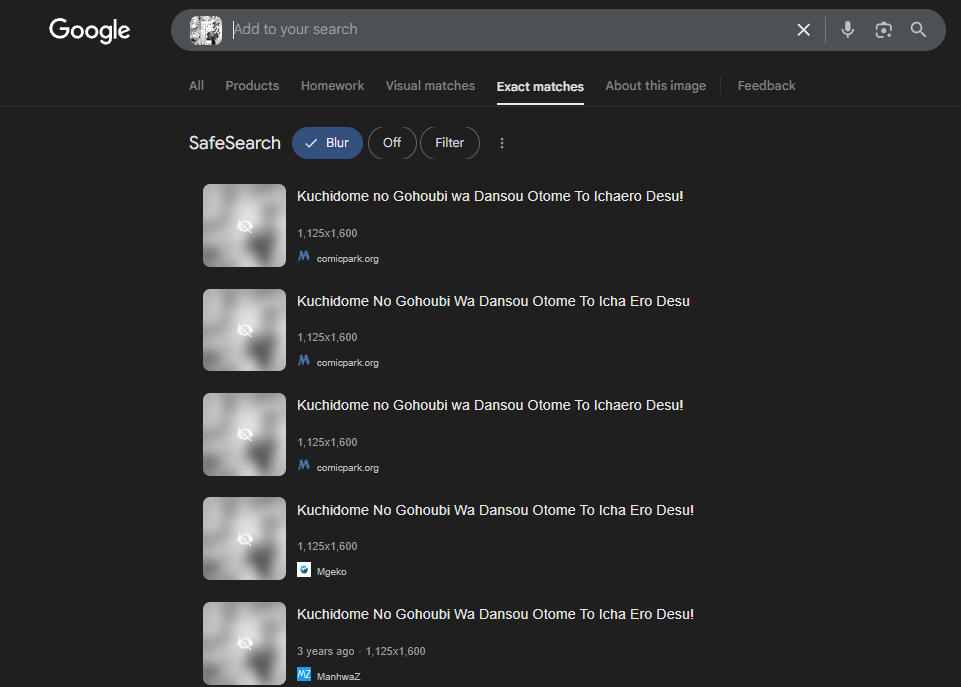The height and width of the screenshot is (687, 961).
Task: Select the Homework tab
Action: [332, 86]
